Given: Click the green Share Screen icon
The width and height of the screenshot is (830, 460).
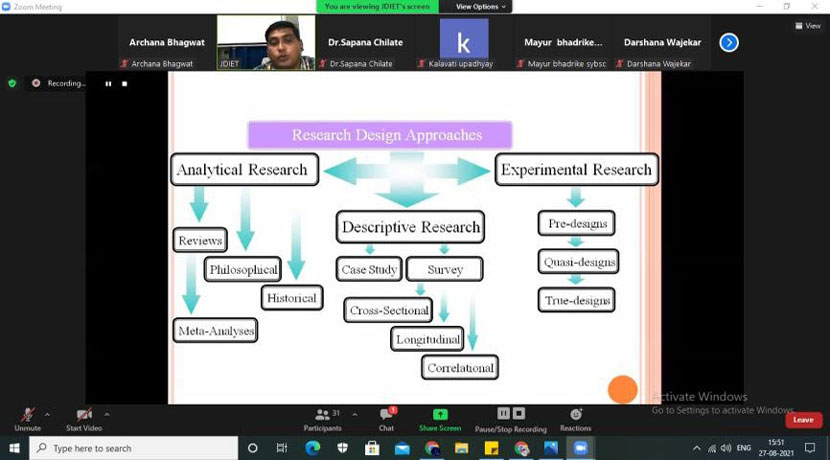Looking at the screenshot, I should coord(440,416).
